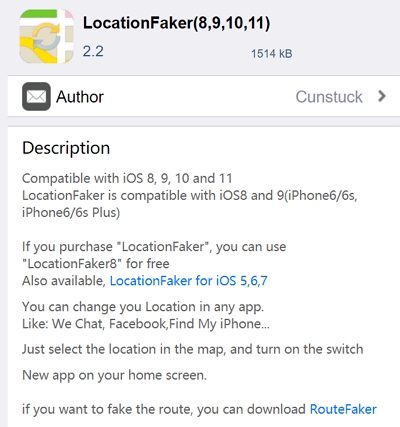This screenshot has width=400, height=427.
Task: Click 'New app on your home screen.' text
Action: [114, 375]
